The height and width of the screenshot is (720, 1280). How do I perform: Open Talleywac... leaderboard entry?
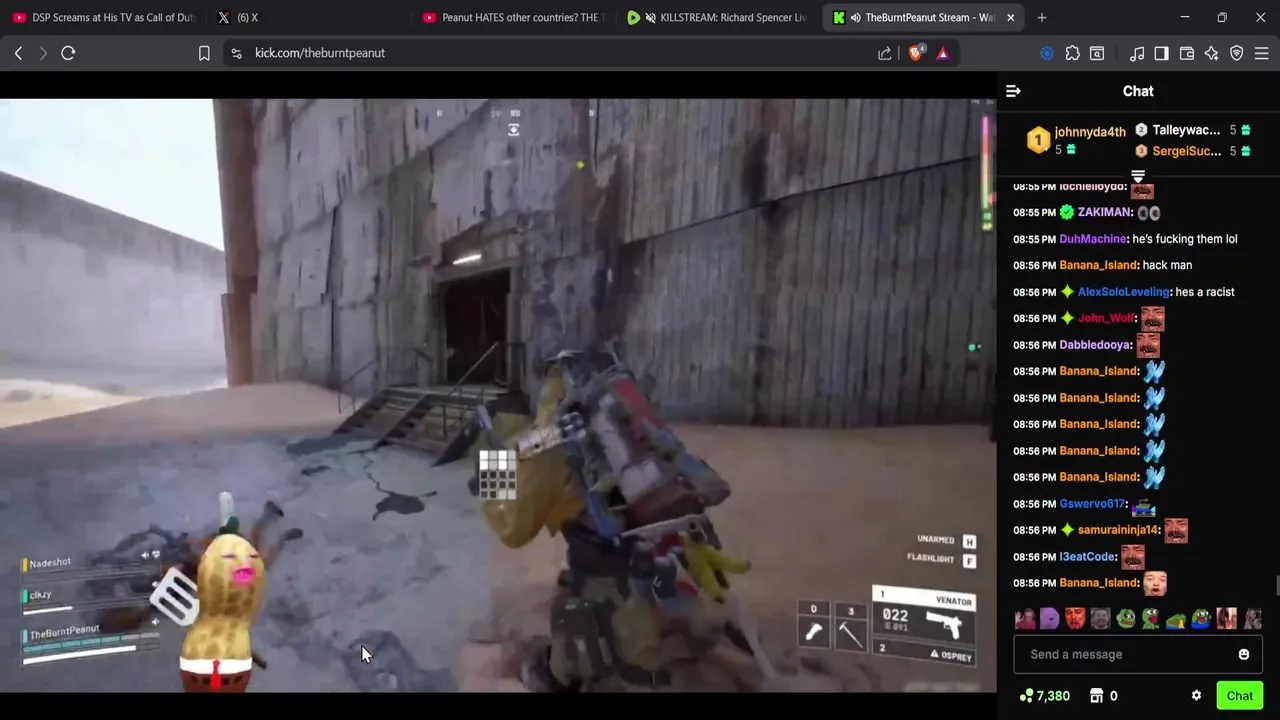point(1192,130)
